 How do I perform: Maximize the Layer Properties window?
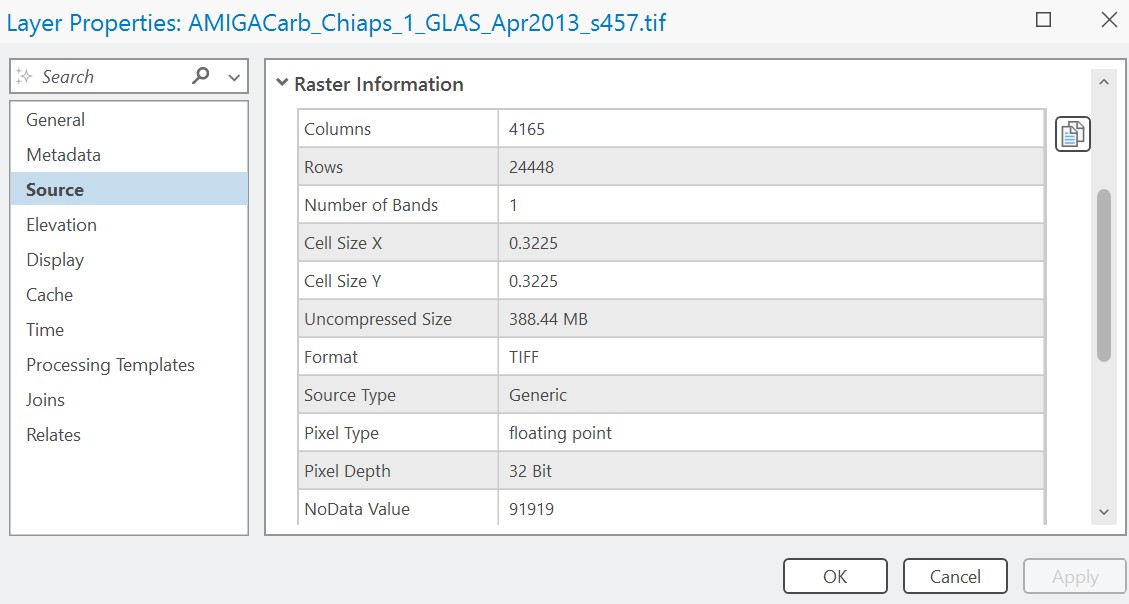(1043, 20)
